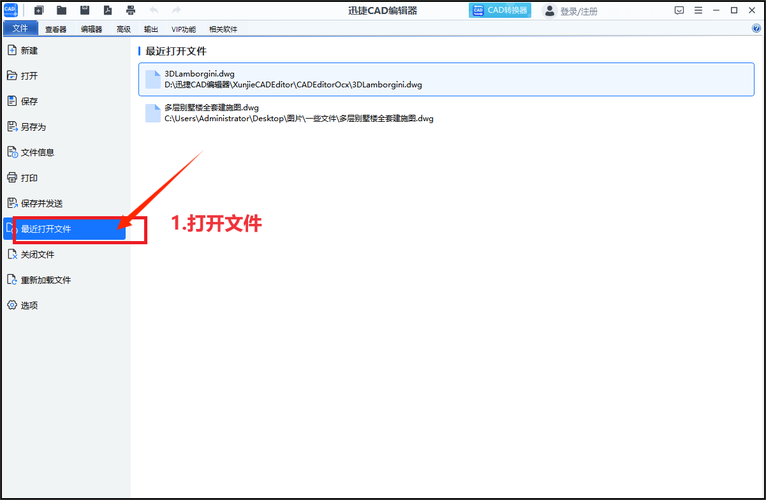Click the open folder icon in quick toolbar
The width and height of the screenshot is (766, 500).
(x=62, y=10)
